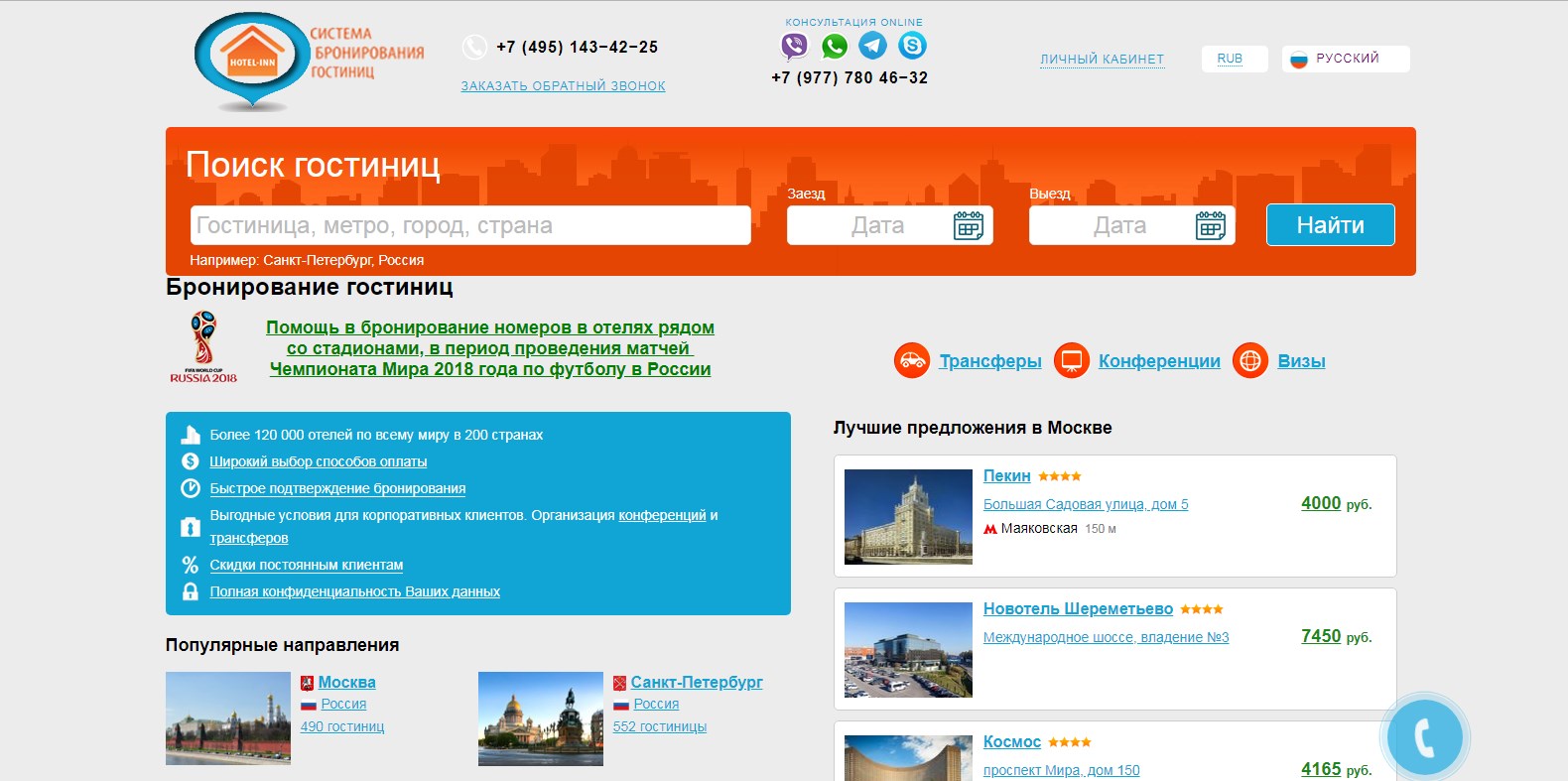The height and width of the screenshot is (781, 1568).
Task: Open the Санкт-Петербург destination link
Action: click(x=697, y=683)
